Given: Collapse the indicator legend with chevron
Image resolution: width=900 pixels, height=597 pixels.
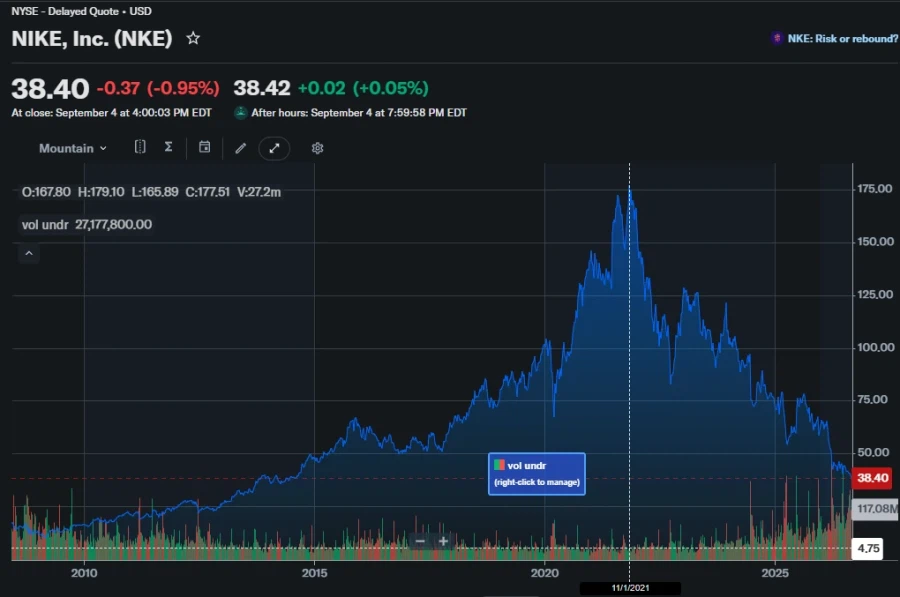Looking at the screenshot, I should 29,253.
